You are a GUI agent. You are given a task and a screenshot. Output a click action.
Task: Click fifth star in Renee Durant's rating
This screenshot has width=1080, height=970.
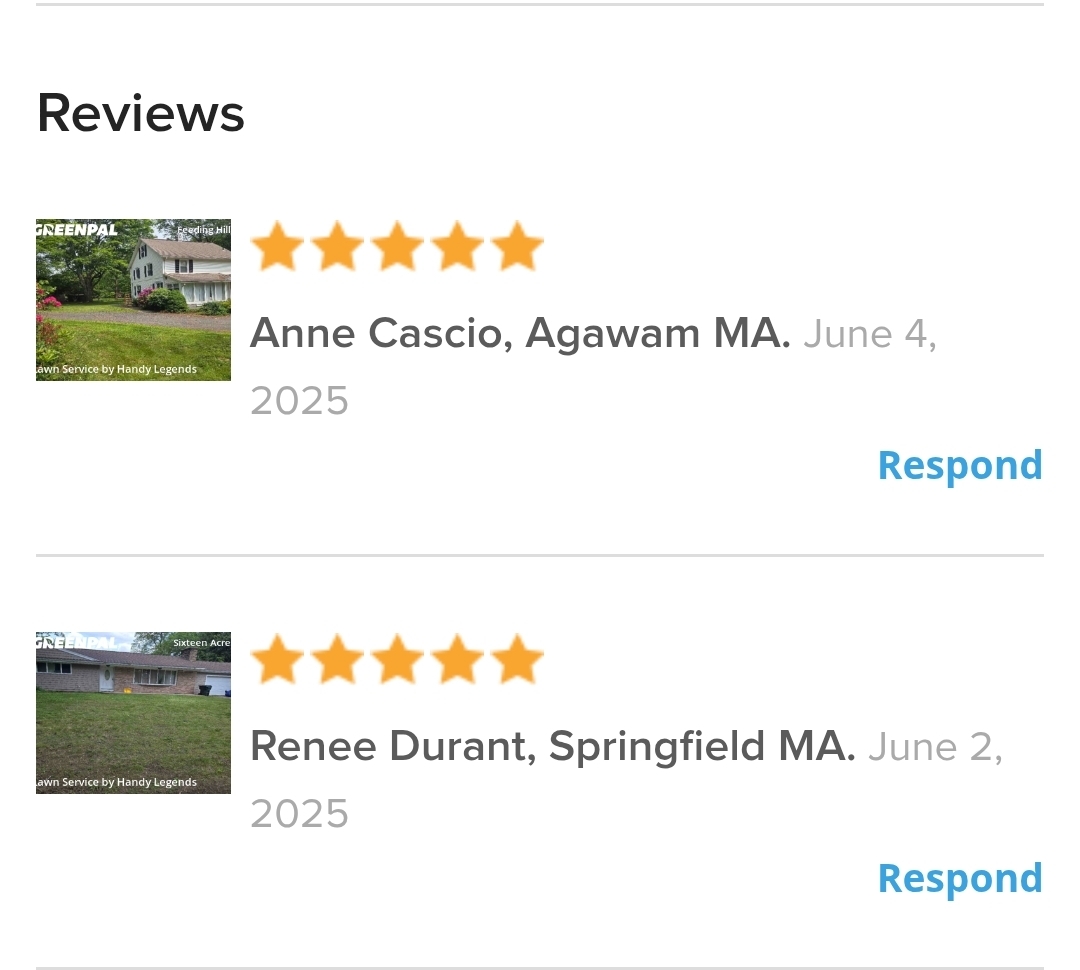pos(517,661)
